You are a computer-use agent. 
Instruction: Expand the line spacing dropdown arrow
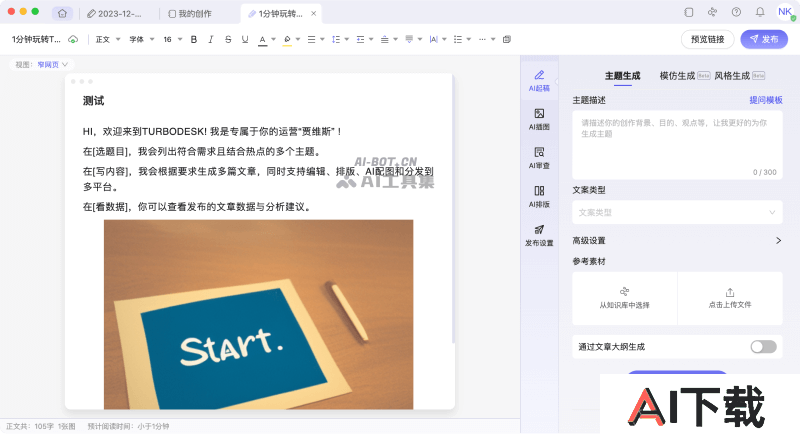(347, 39)
